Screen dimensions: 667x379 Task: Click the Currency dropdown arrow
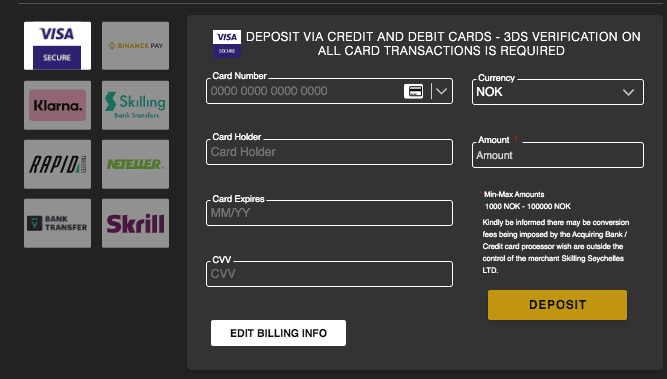pos(628,92)
